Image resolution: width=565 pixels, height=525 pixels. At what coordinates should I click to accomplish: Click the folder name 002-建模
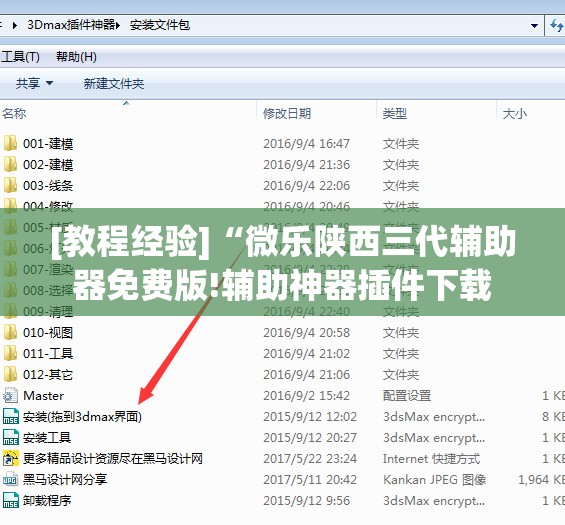[x=48, y=165]
